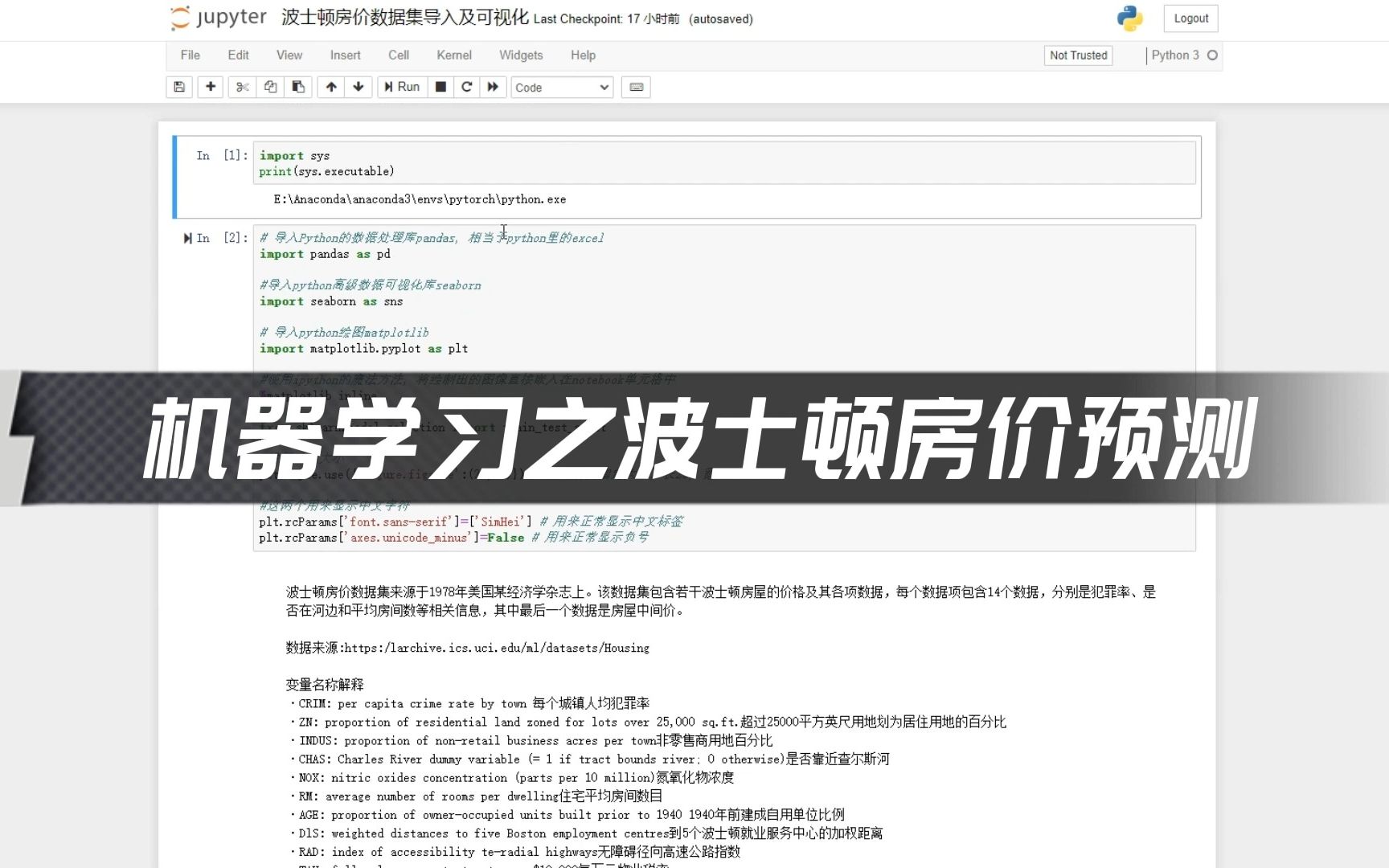The height and width of the screenshot is (868, 1389).
Task: Click the Python 3 kernel indicator circle
Action: (1213, 55)
